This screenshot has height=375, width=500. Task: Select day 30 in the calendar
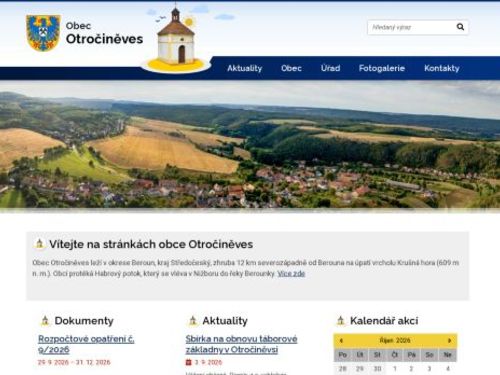click(377, 369)
